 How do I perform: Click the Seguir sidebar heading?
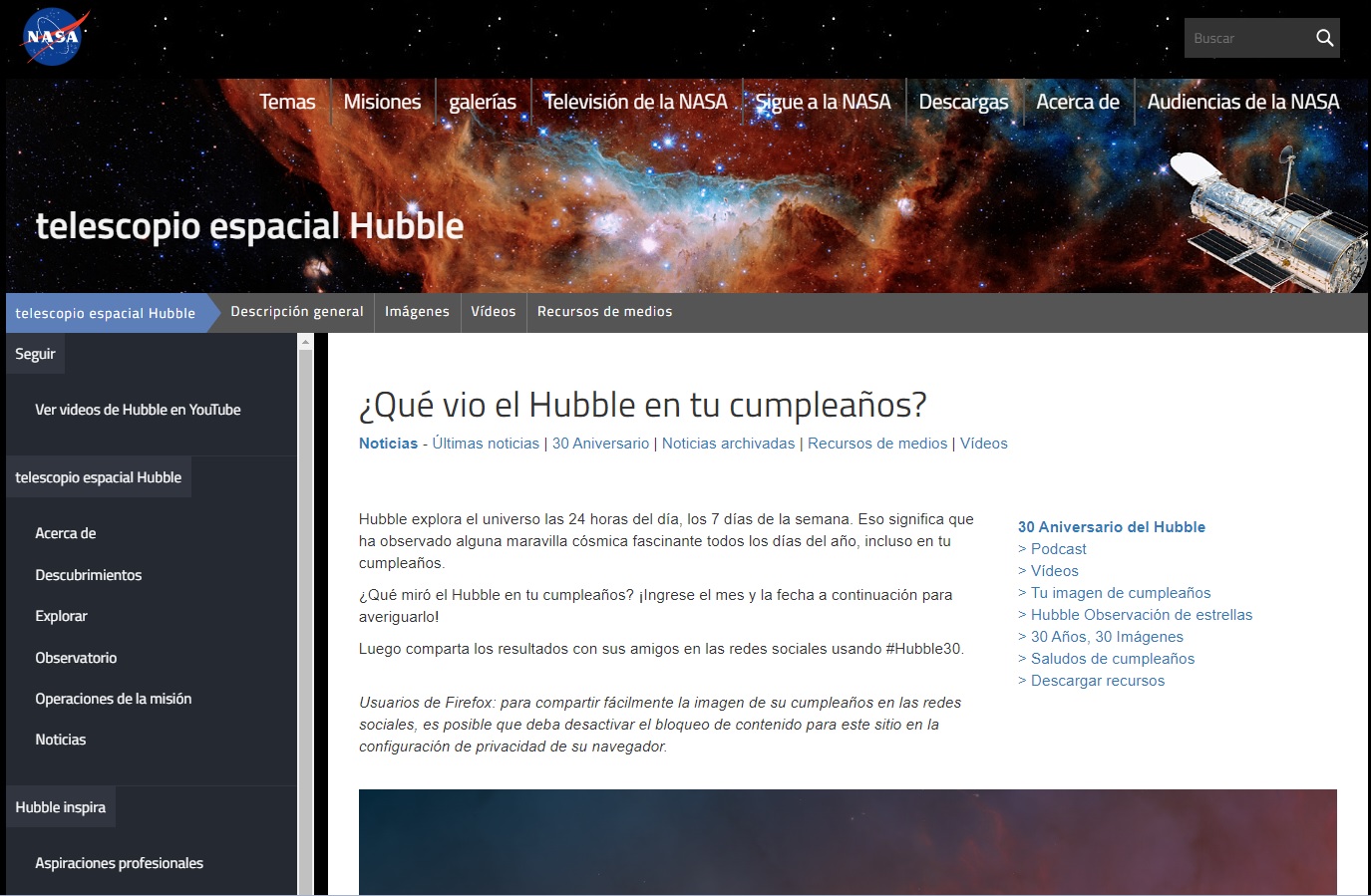35,354
